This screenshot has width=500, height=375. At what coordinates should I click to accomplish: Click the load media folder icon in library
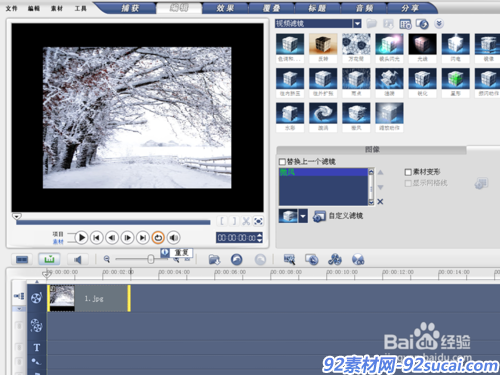372,24
